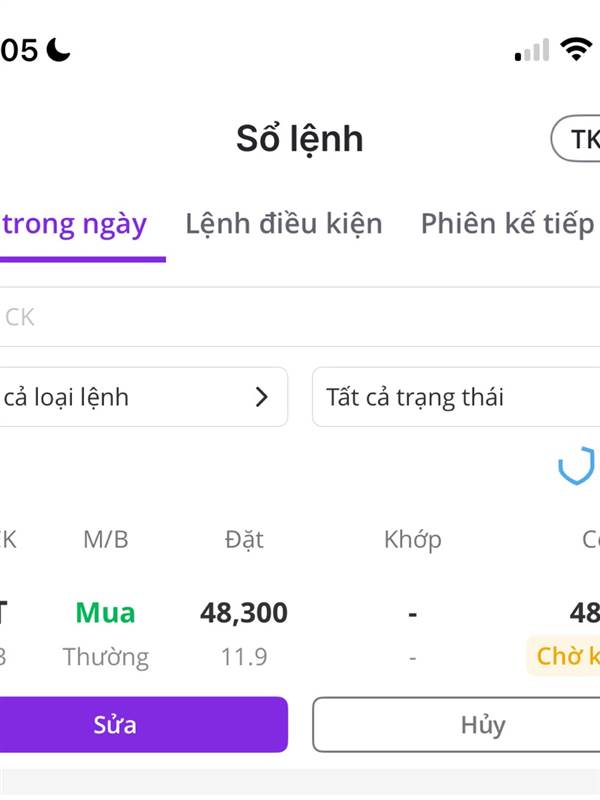Tap the blue refresh icon
Image resolution: width=600 pixels, height=800 pixels.
pyautogui.click(x=576, y=467)
